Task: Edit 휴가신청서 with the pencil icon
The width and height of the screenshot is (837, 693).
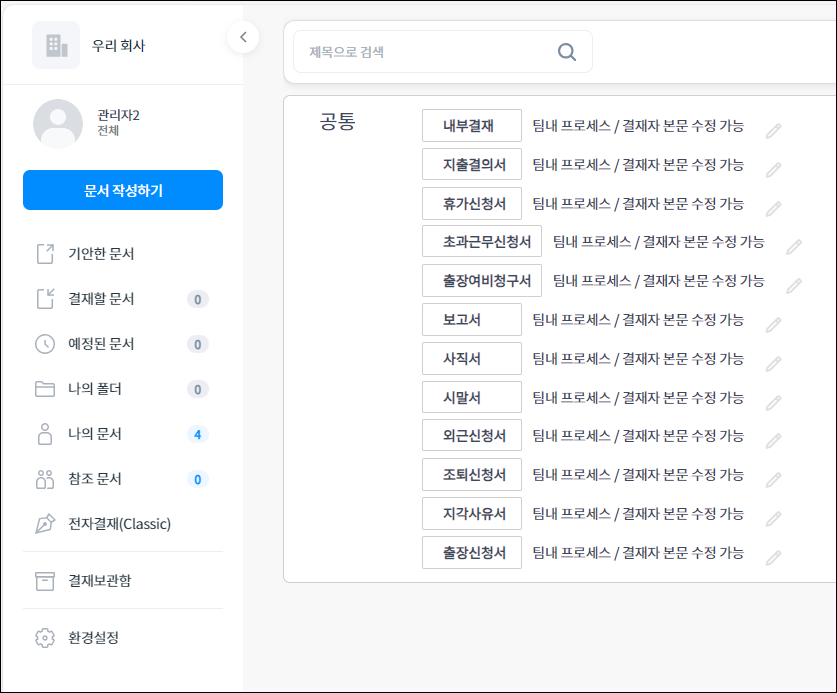Action: 773,209
